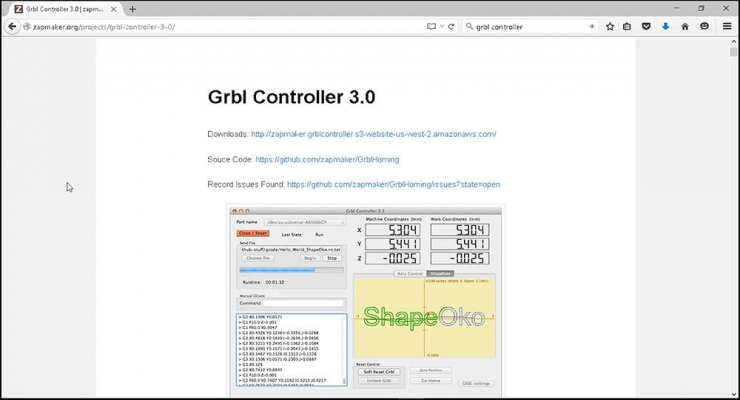Open the Firefox hamburger menu
The width and height of the screenshot is (740, 400).
point(727,27)
